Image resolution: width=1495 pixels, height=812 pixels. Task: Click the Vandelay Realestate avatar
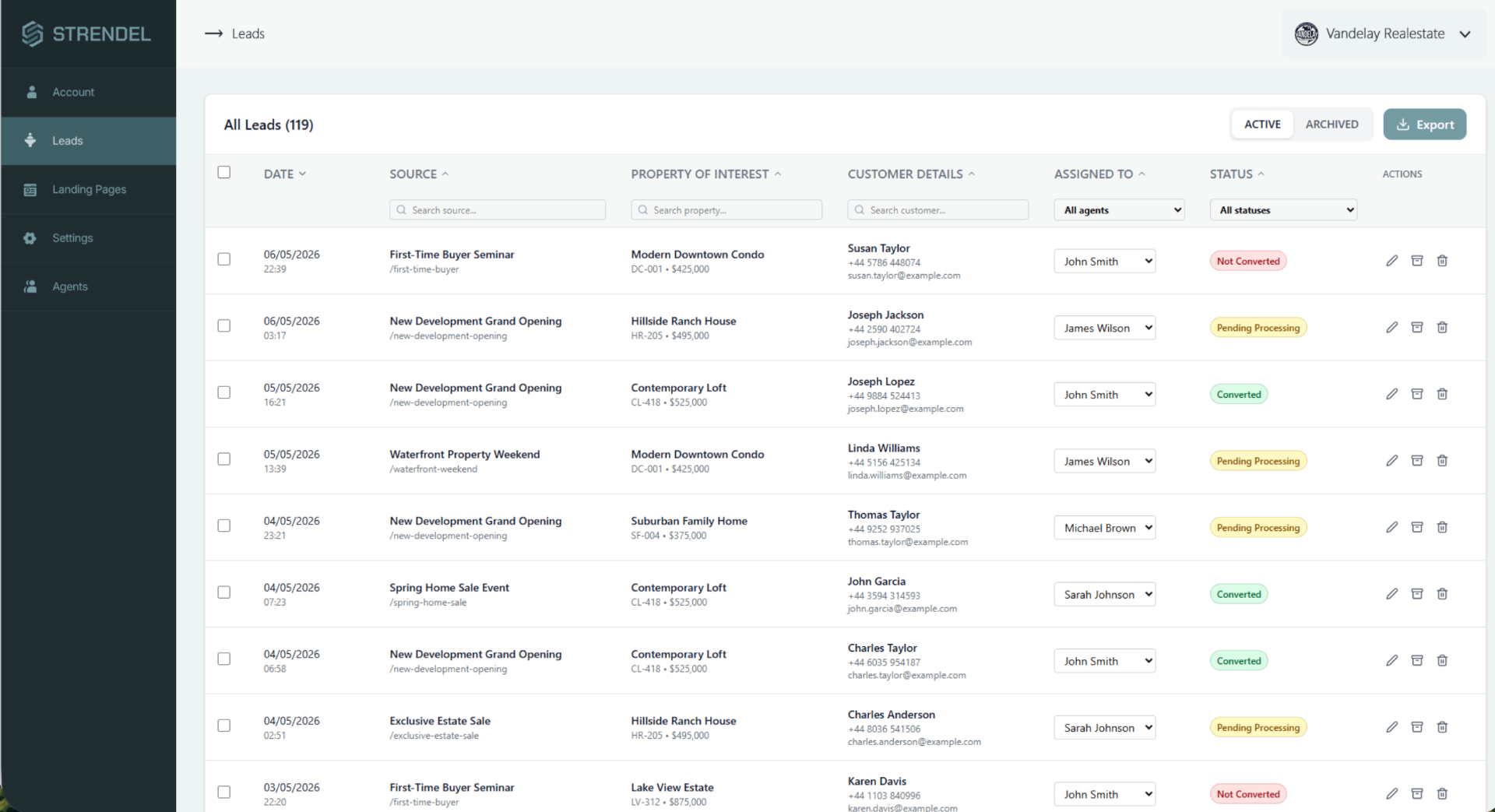pyautogui.click(x=1306, y=33)
